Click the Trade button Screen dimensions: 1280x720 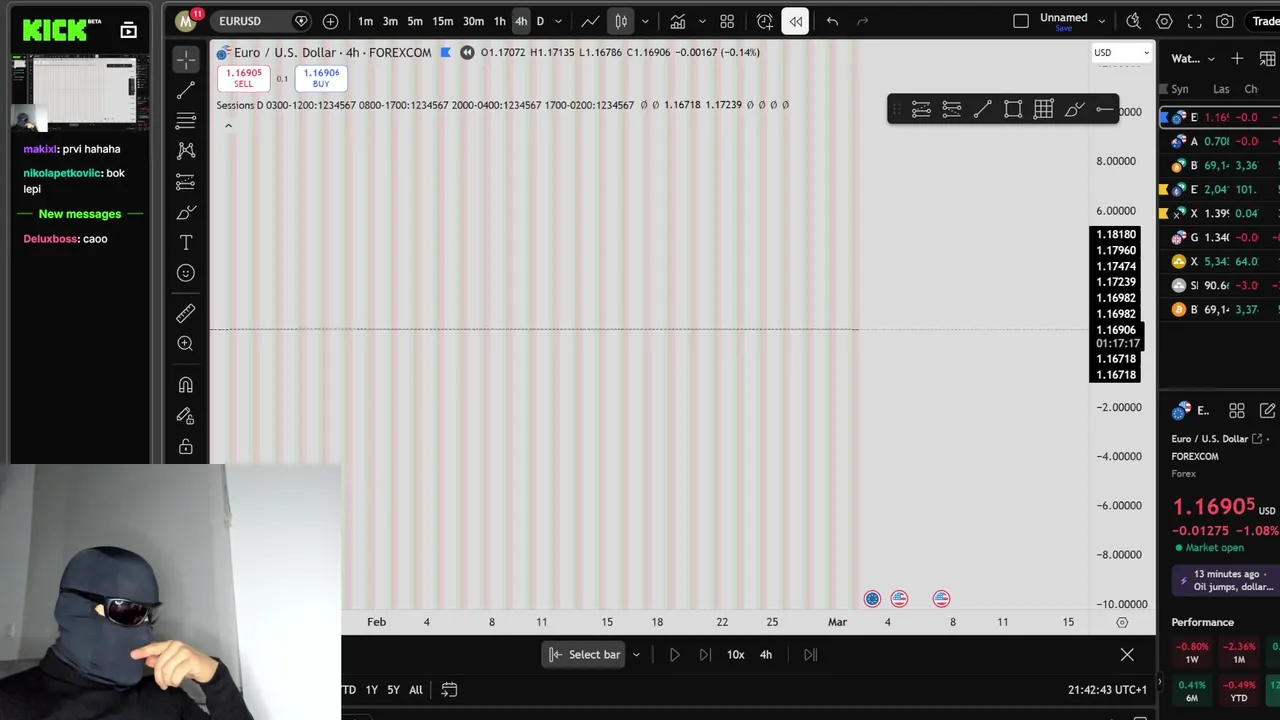click(x=1266, y=21)
